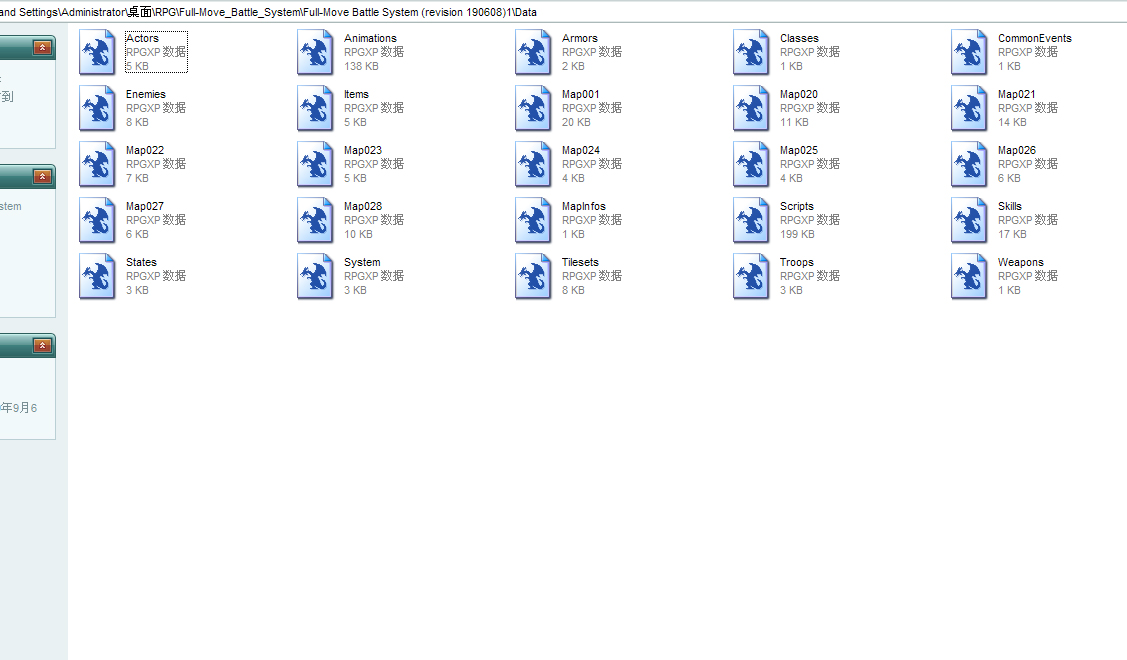Click the Armors file name text
The image size is (1127, 660).
579,38
